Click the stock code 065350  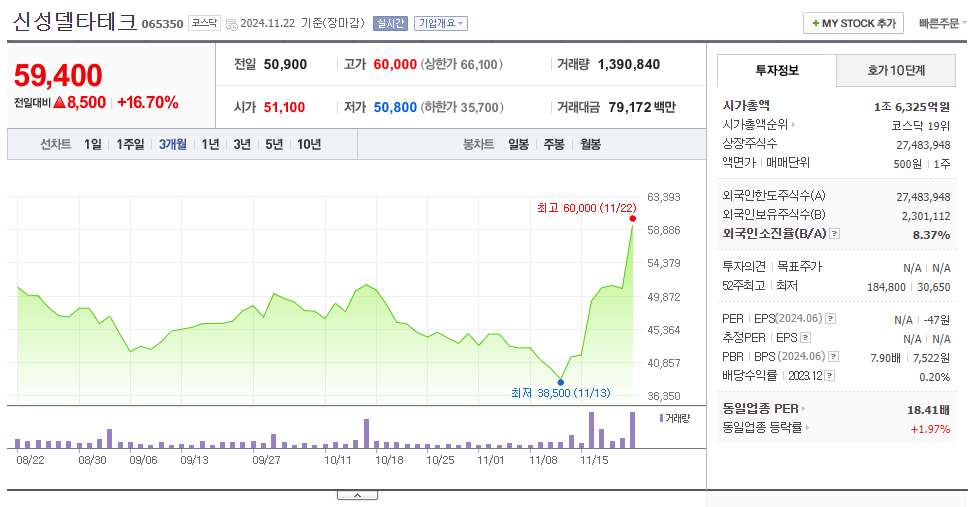click(162, 24)
